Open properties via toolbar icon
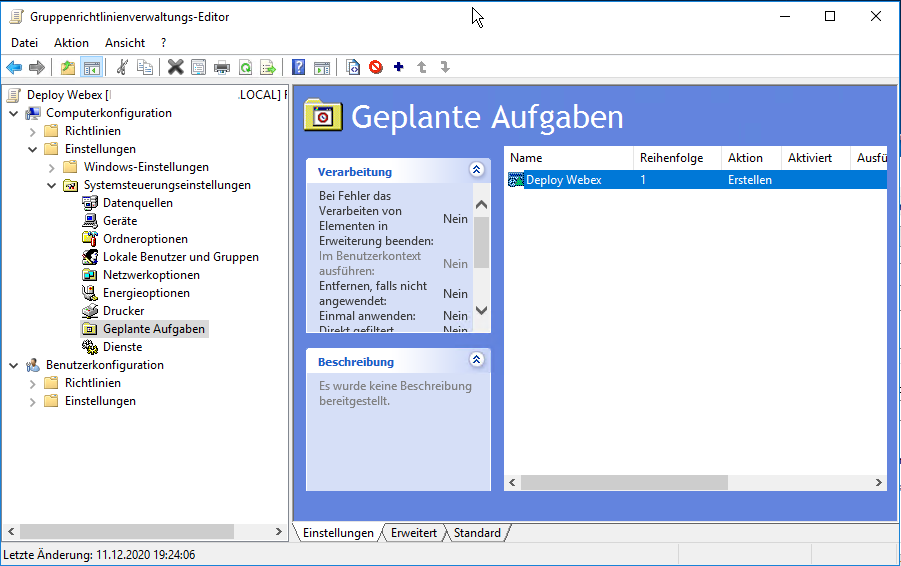Image resolution: width=901 pixels, height=566 pixels. click(x=198, y=68)
